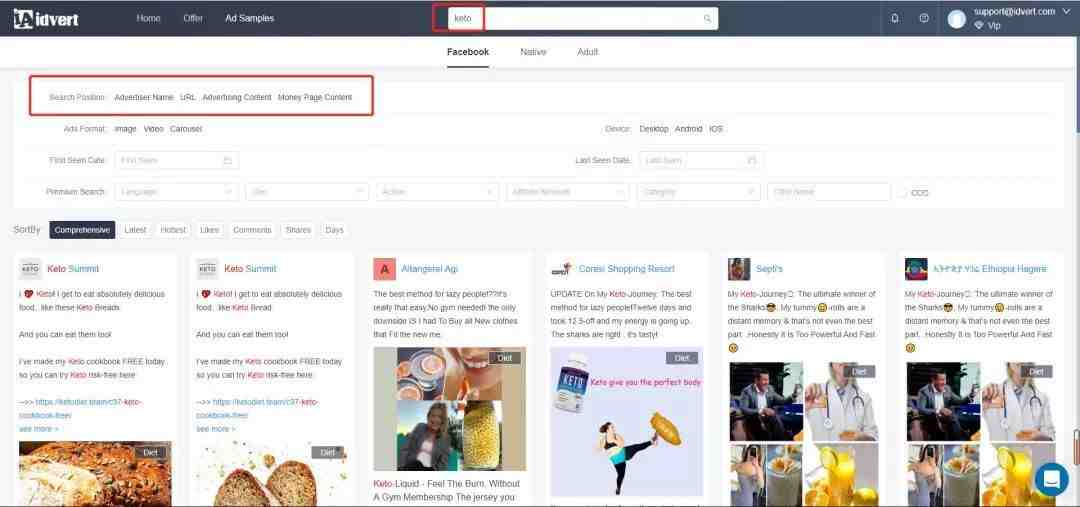
Task: Open Offer in top navigation
Action: [193, 19]
